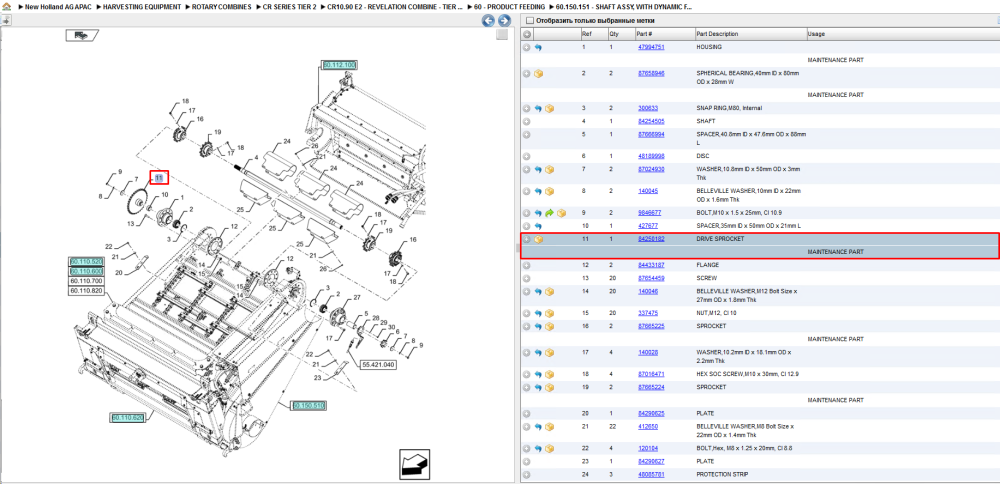Viewport: 1000px width, 484px height.
Task: Open figure reference 60.110.700 in diagram
Action: (x=86, y=281)
